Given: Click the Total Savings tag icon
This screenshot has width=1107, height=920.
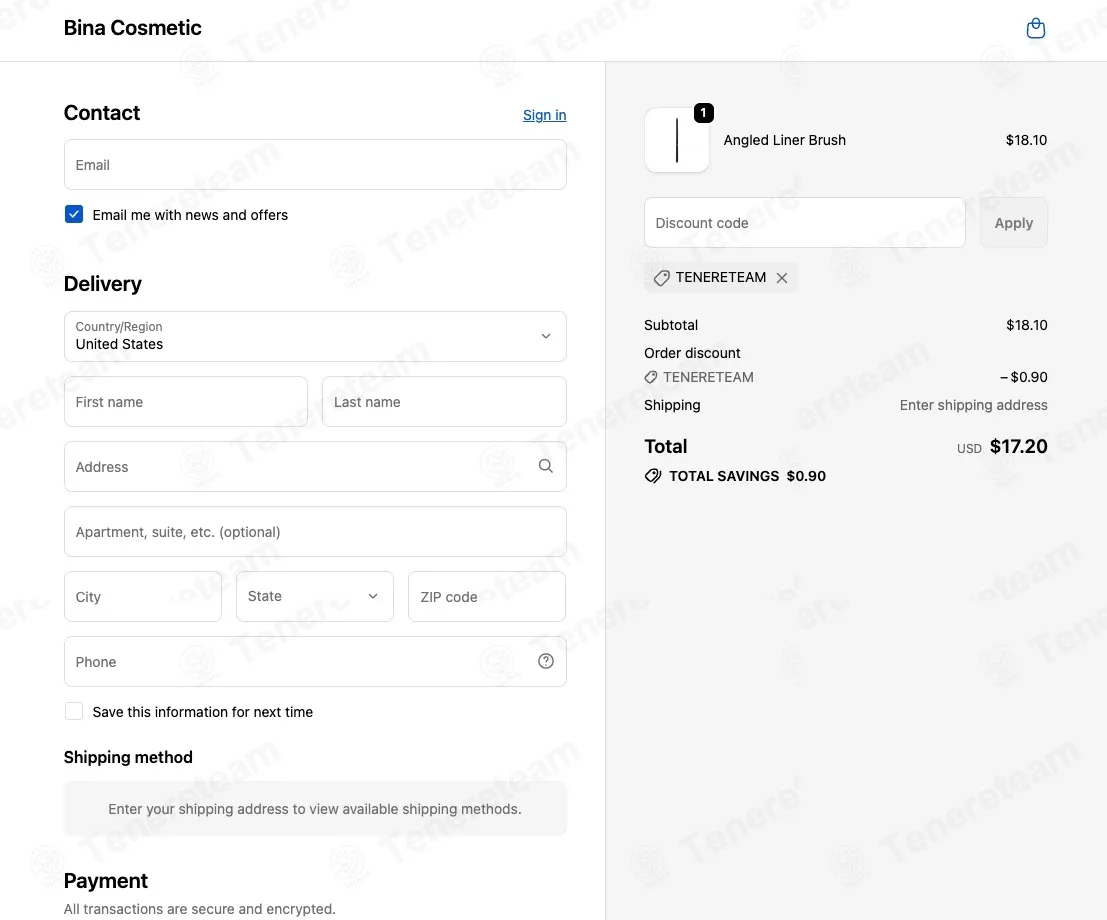Looking at the screenshot, I should 653,476.
